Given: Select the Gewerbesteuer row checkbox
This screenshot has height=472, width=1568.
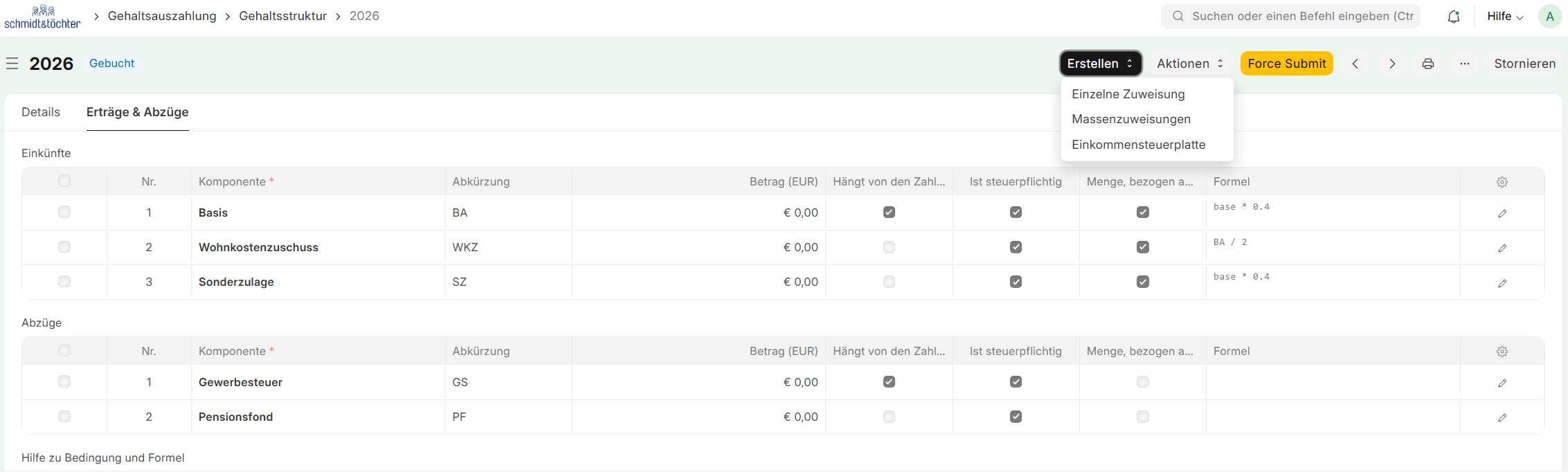Looking at the screenshot, I should point(64,382).
